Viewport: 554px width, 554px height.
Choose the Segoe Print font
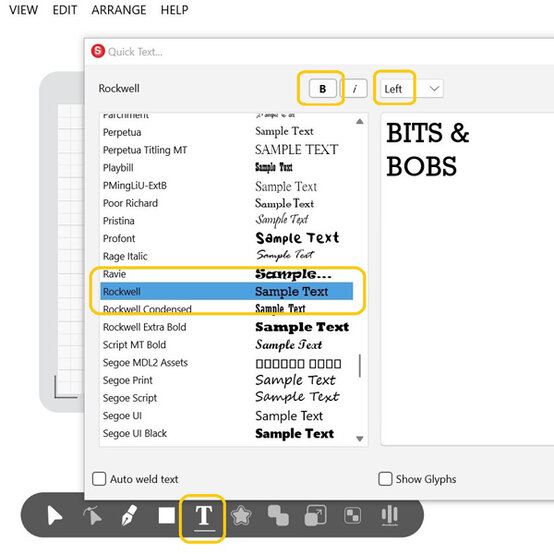point(226,380)
